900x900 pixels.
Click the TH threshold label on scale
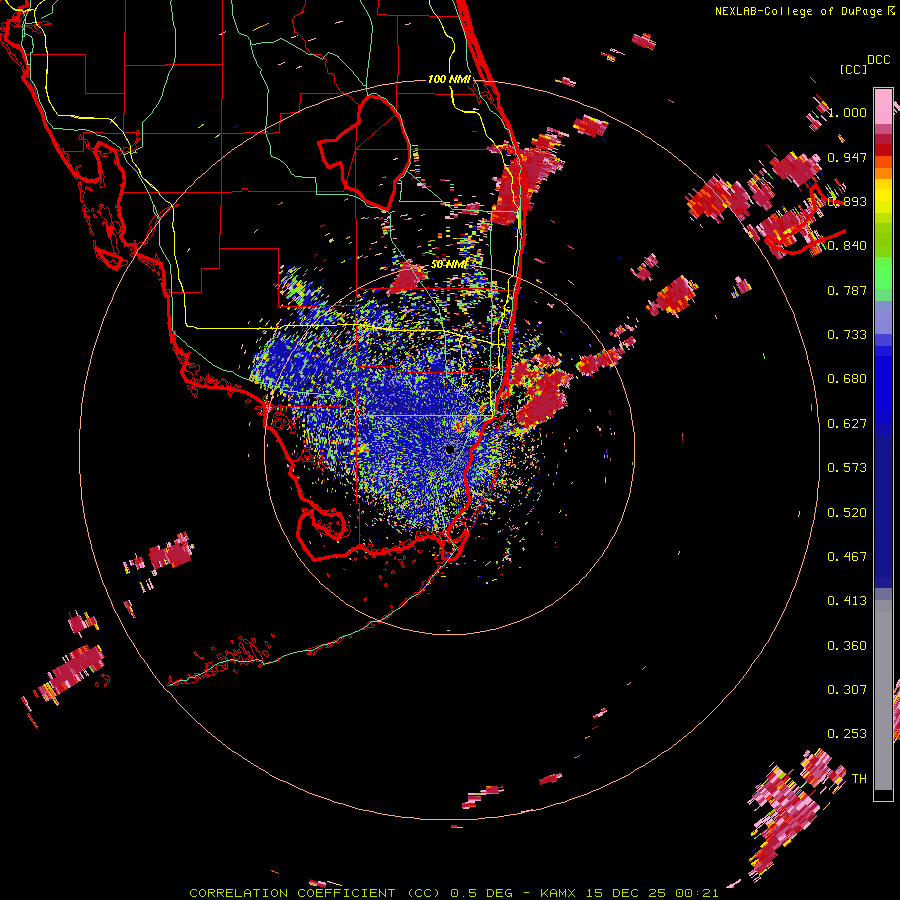click(x=859, y=779)
